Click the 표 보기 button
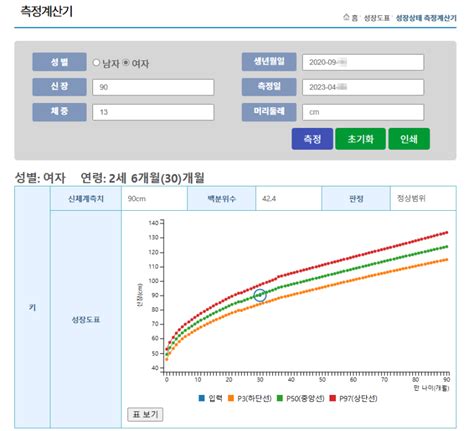Viewport: 474px width, 431px height. 145,414
